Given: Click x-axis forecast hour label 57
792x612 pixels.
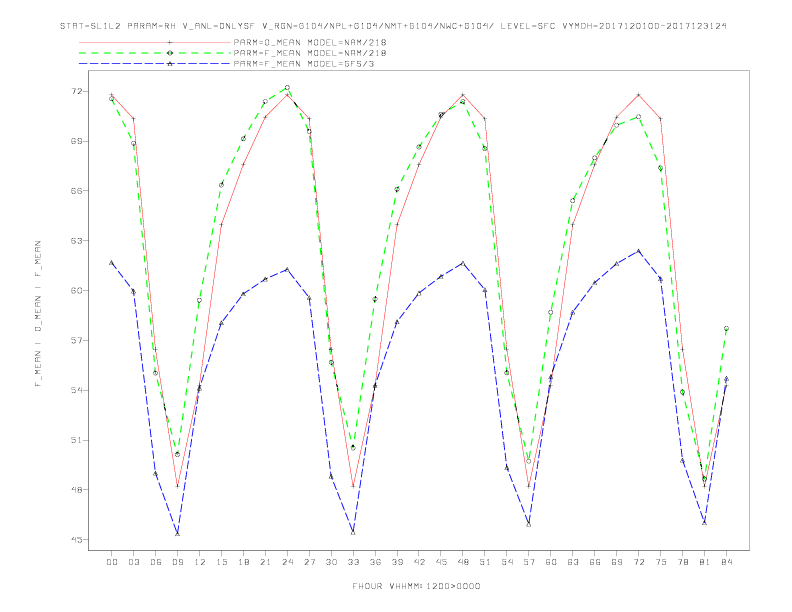Looking at the screenshot, I should [529, 562].
